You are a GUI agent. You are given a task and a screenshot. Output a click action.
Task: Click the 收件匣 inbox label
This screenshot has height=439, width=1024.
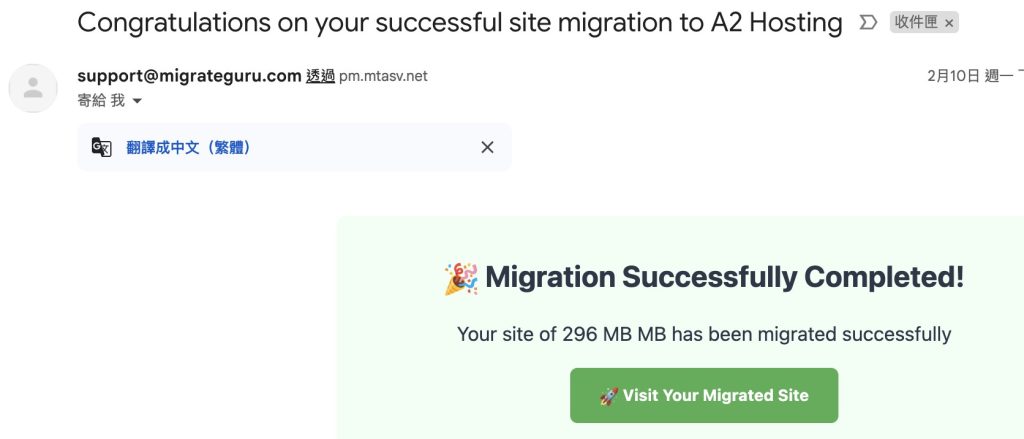click(x=915, y=23)
